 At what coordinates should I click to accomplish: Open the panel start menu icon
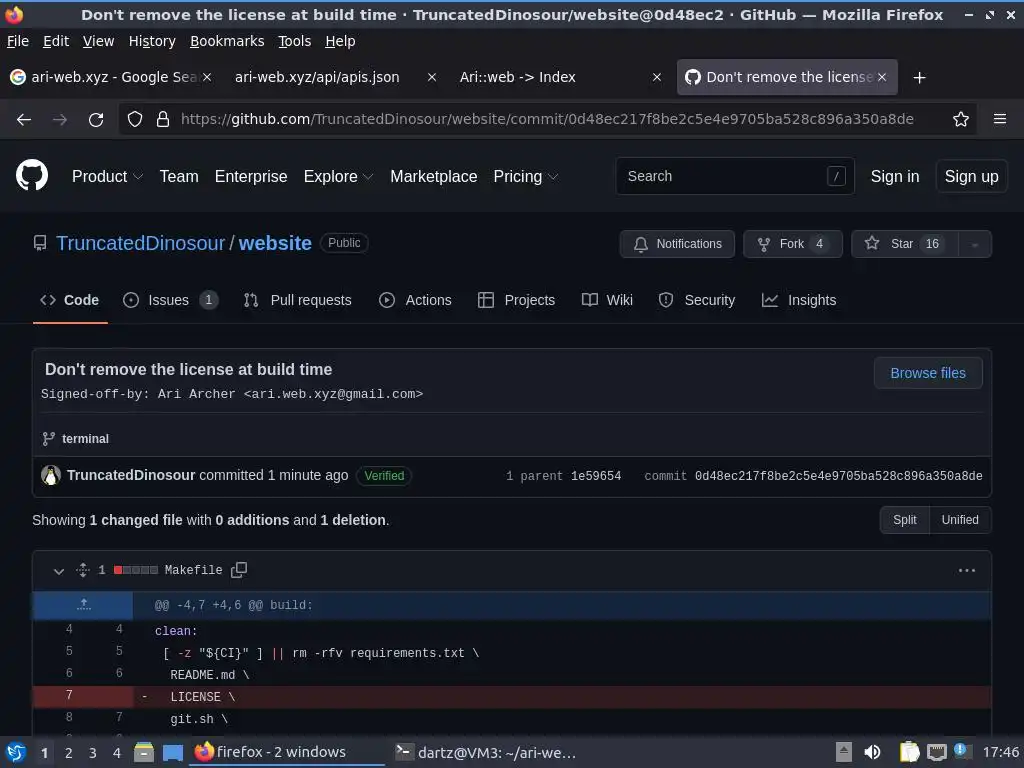16,752
